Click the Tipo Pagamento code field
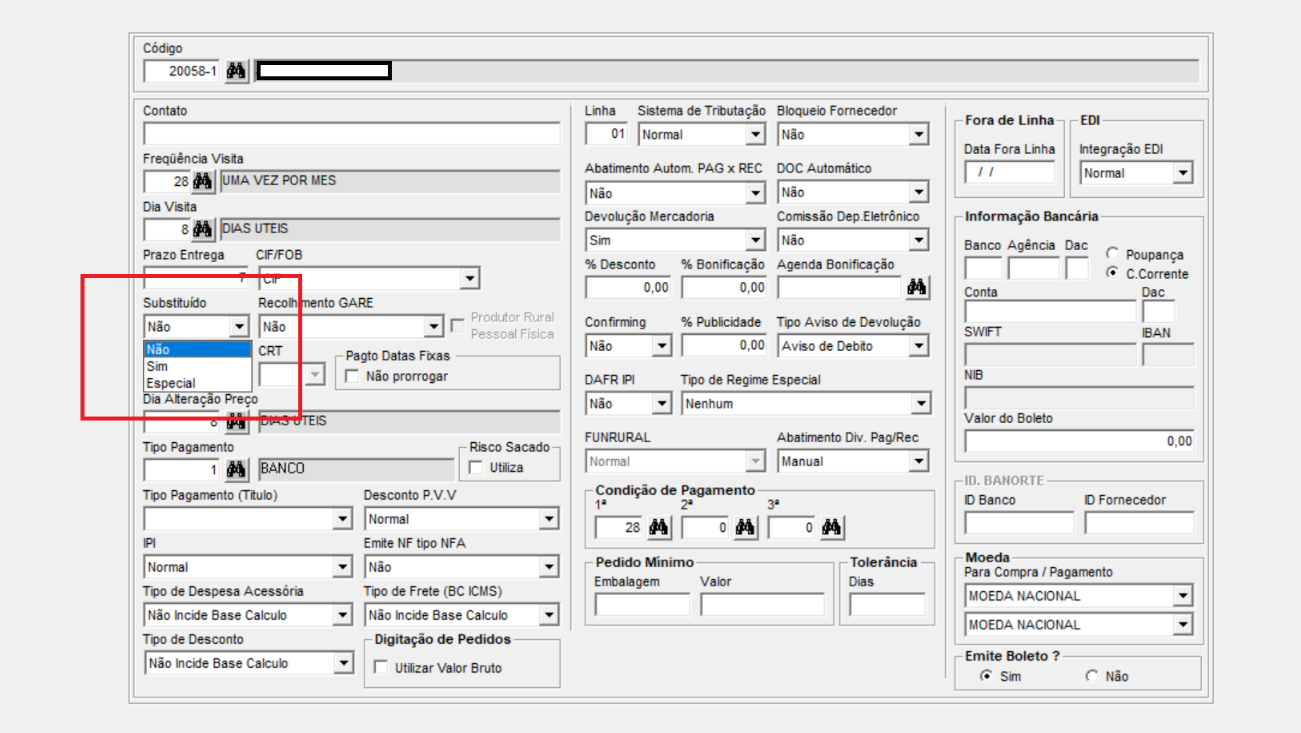1301x733 pixels. pos(183,469)
